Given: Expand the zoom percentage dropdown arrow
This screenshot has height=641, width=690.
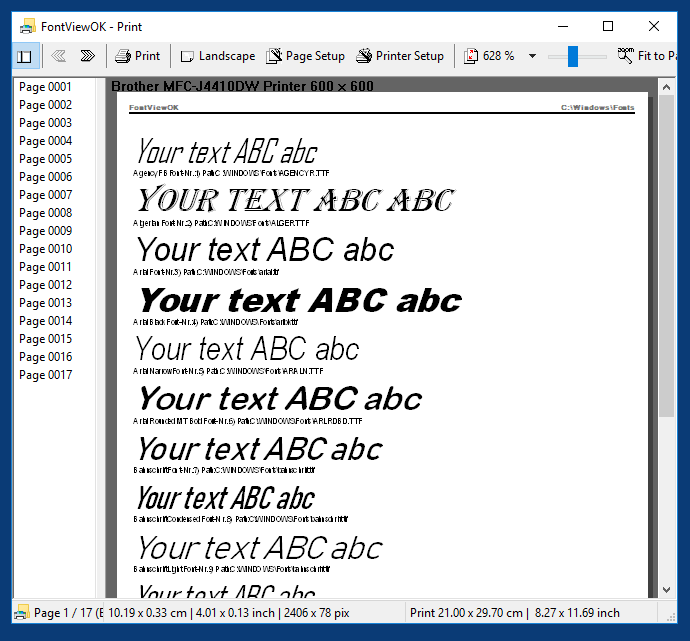Looking at the screenshot, I should [532, 56].
